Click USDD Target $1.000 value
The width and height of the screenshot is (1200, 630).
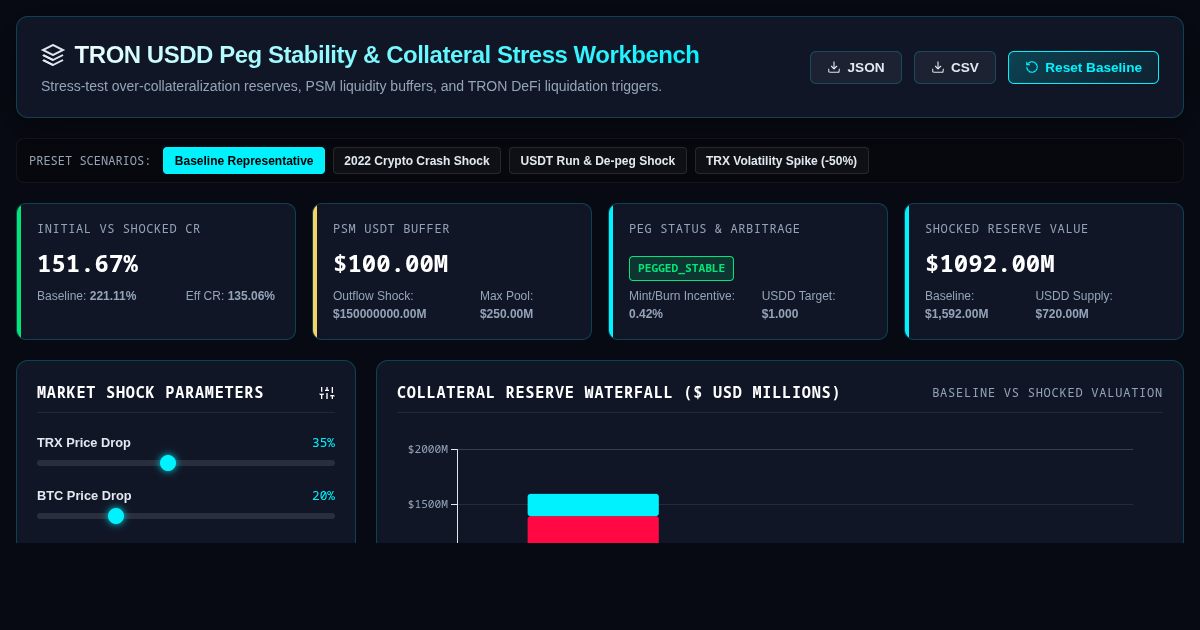point(780,314)
